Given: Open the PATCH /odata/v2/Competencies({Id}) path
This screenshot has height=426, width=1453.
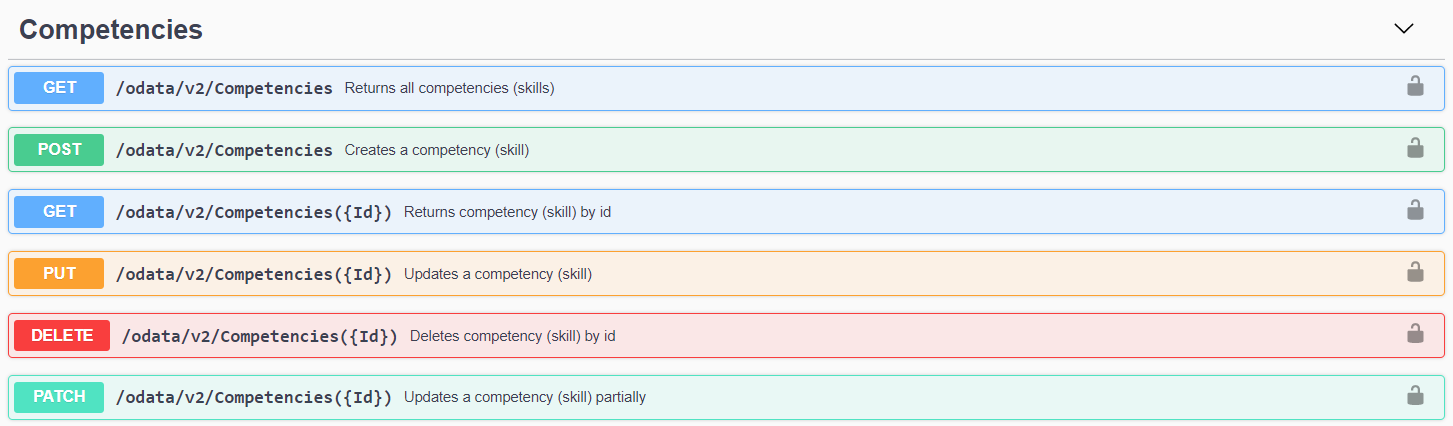Looking at the screenshot, I should pyautogui.click(x=254, y=397).
